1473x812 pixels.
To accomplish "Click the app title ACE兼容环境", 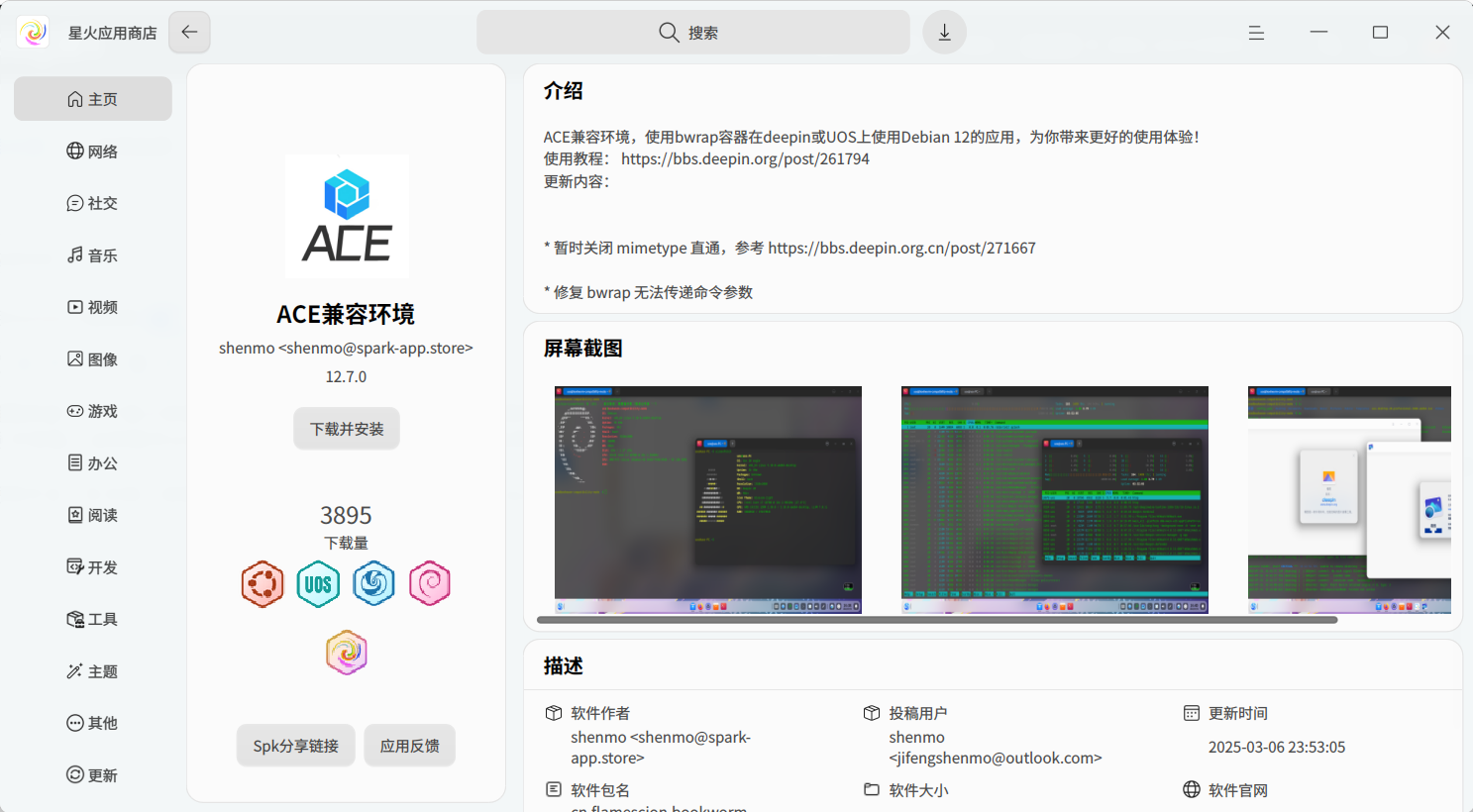I will tap(346, 314).
